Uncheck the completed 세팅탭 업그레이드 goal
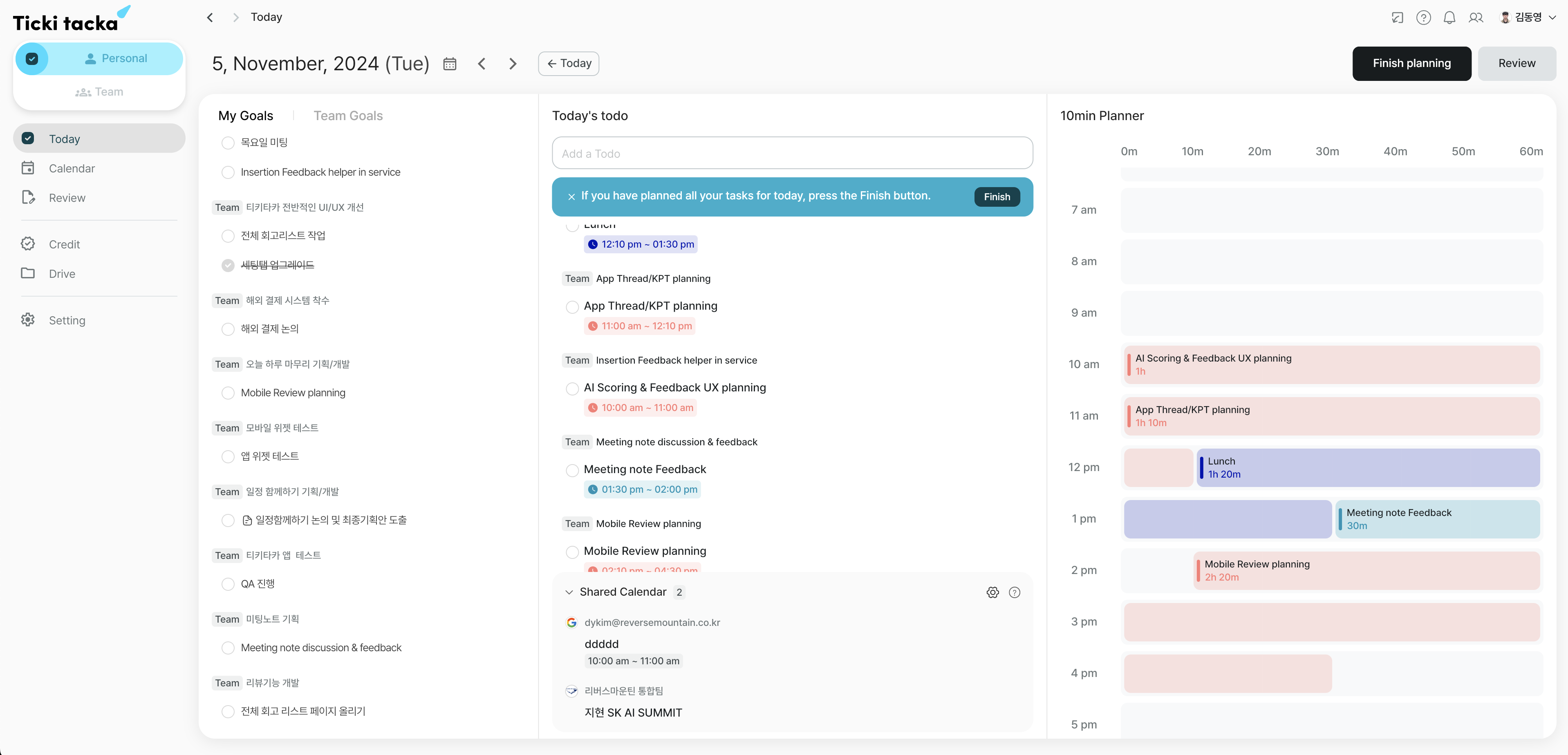 228,265
